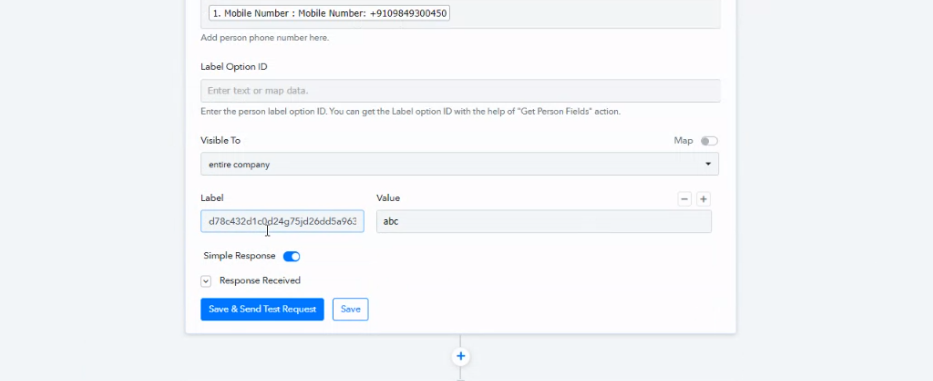Focus the Label Option ID input field
This screenshot has width=933, height=381.
[461, 90]
